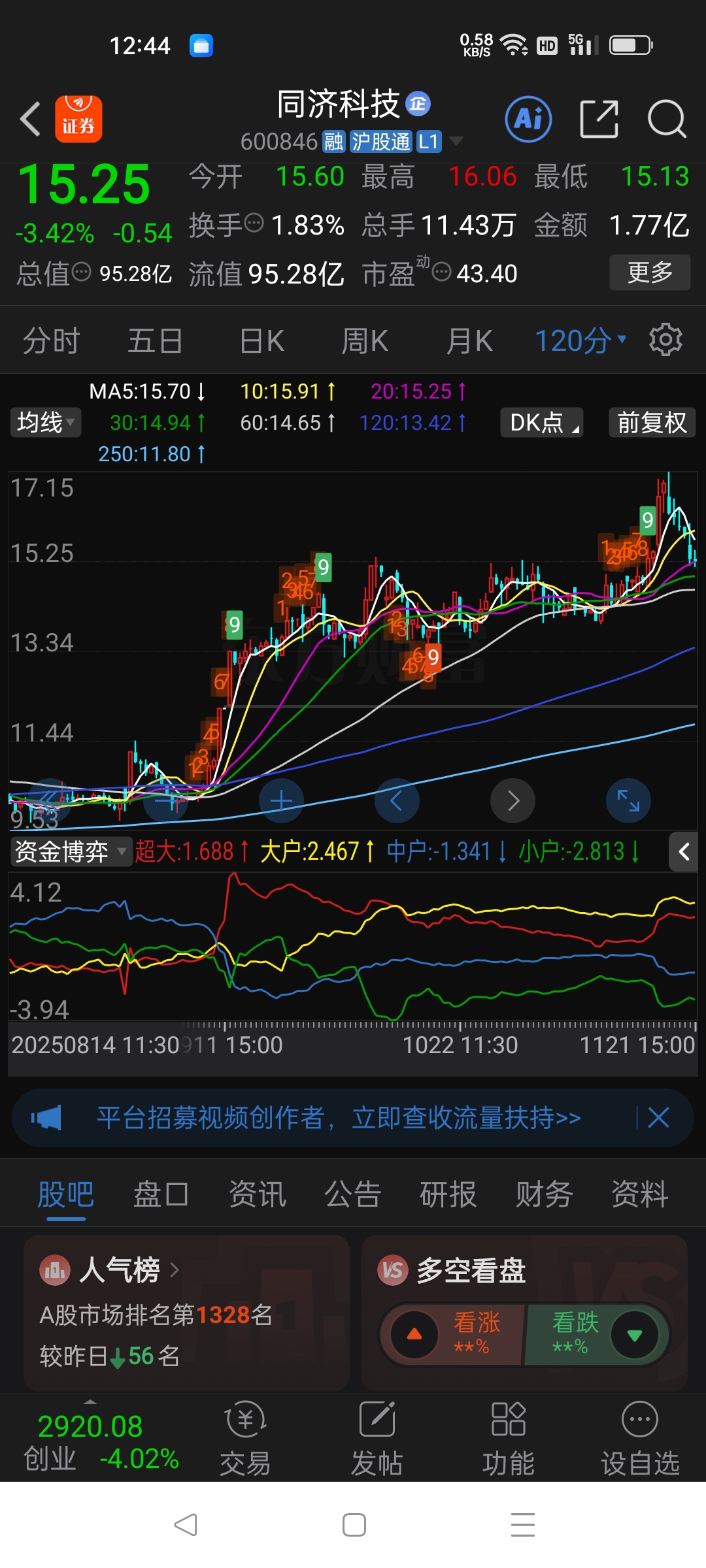Tap the VS 多空看盘 icon
Image resolution: width=706 pixels, height=1568 pixels.
point(393,1270)
